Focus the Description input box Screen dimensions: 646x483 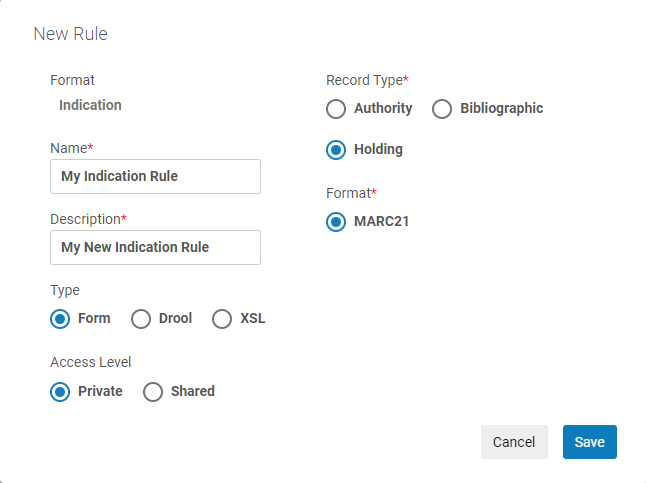click(x=155, y=247)
